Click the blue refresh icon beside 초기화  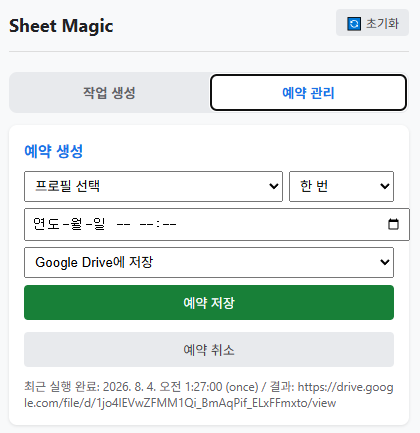tap(354, 24)
